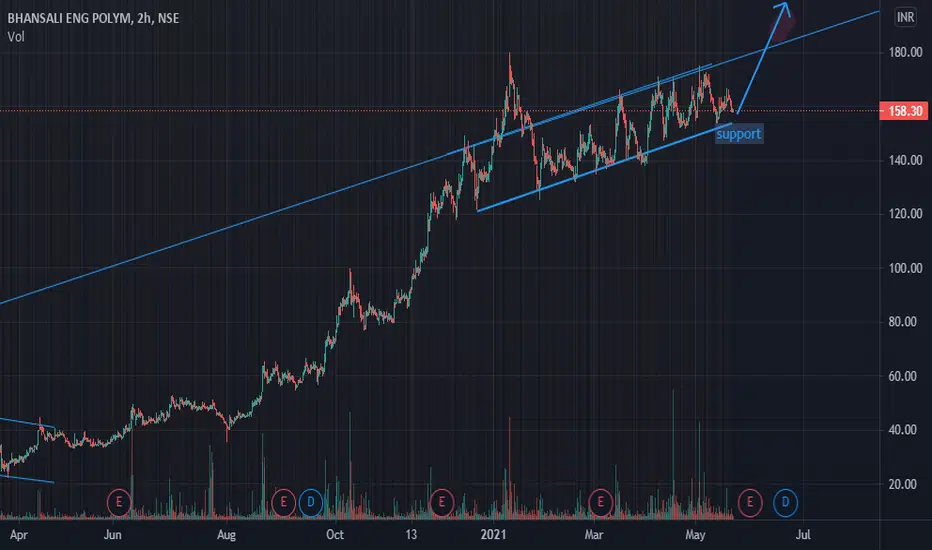Open the earnings E marker above Mar
The image size is (932, 550).
pos(600,502)
